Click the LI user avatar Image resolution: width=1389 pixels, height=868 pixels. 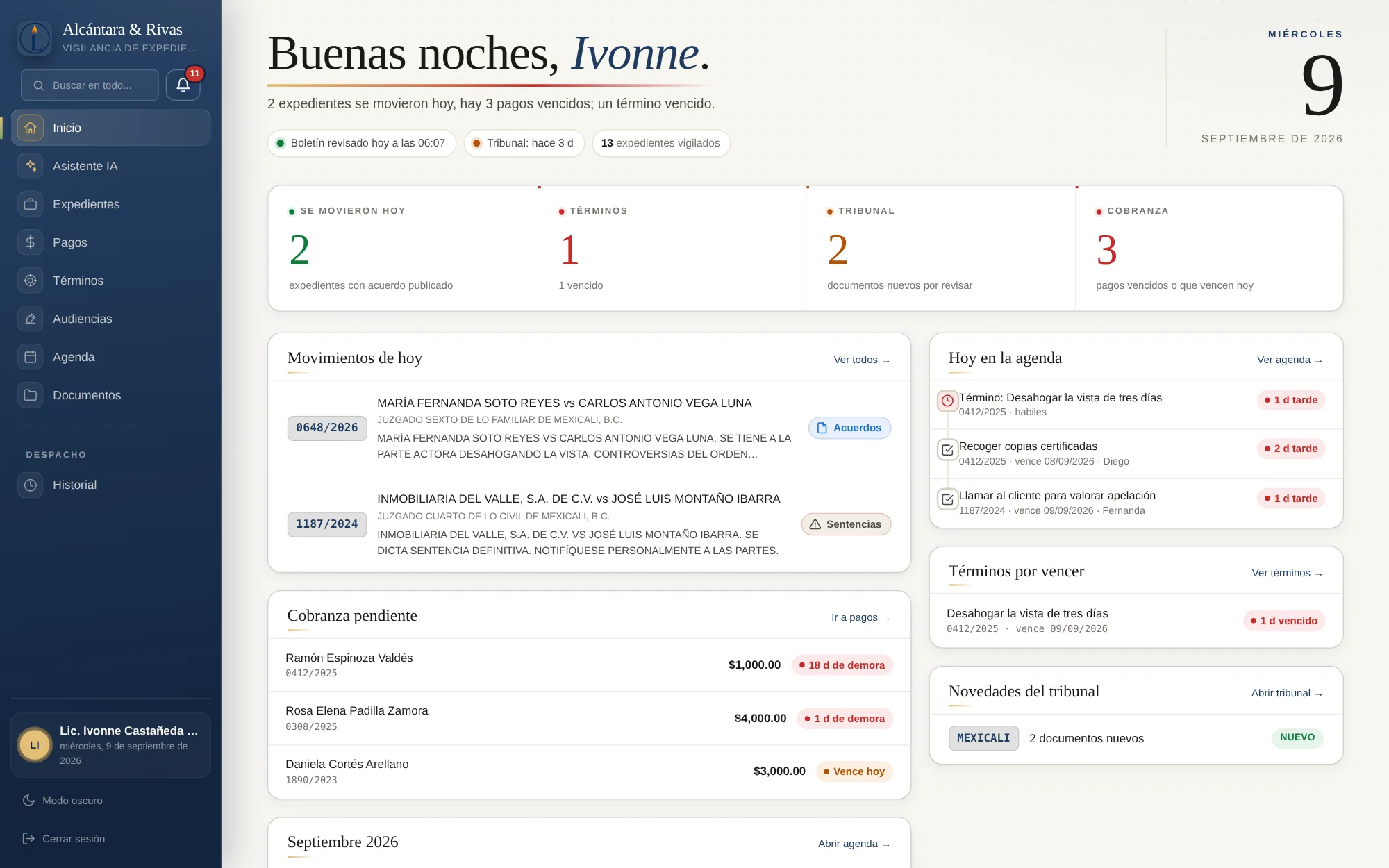pyautogui.click(x=35, y=745)
